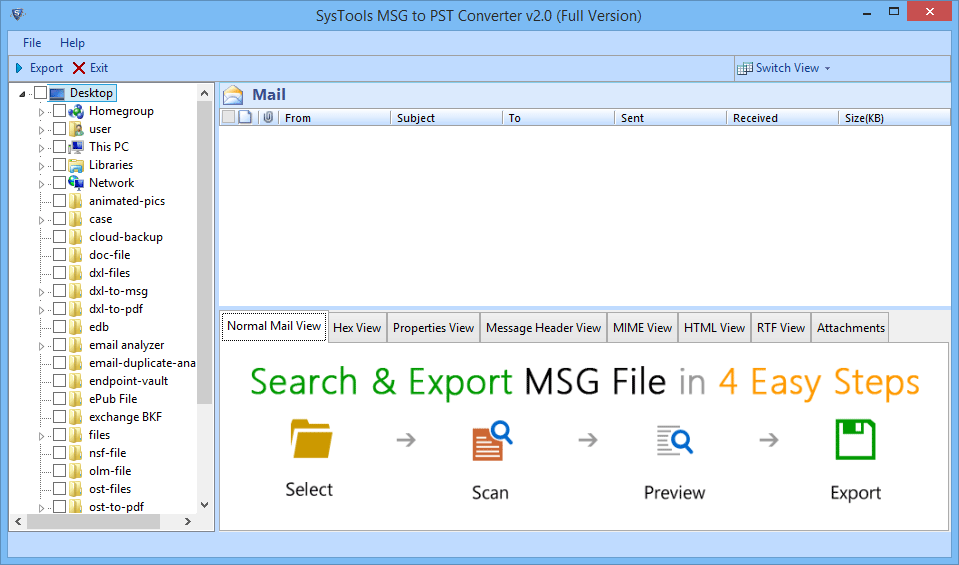The image size is (959, 565).
Task: Sort by the Size(KB) column header
Action: coord(894,118)
